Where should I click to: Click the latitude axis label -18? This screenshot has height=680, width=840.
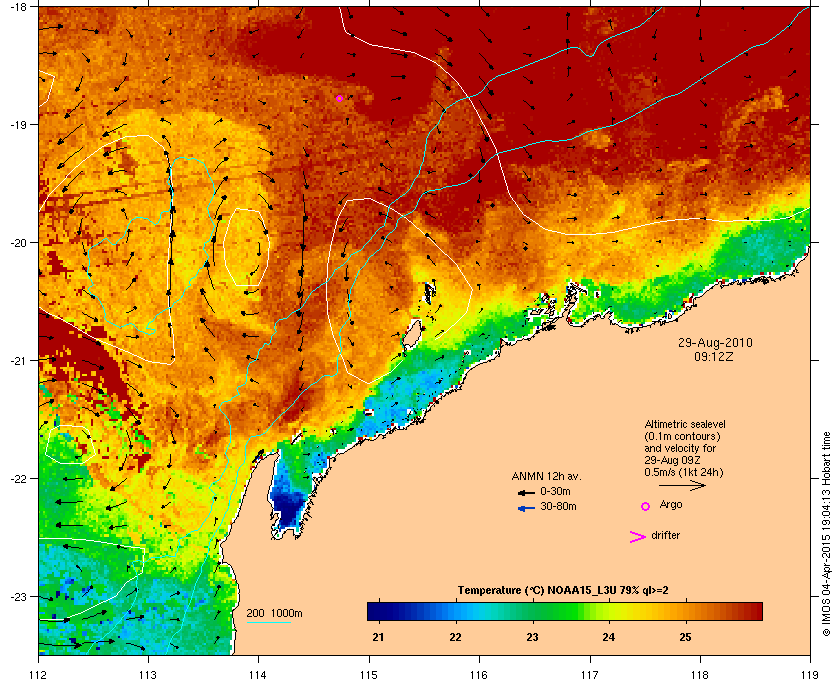(18, 6)
